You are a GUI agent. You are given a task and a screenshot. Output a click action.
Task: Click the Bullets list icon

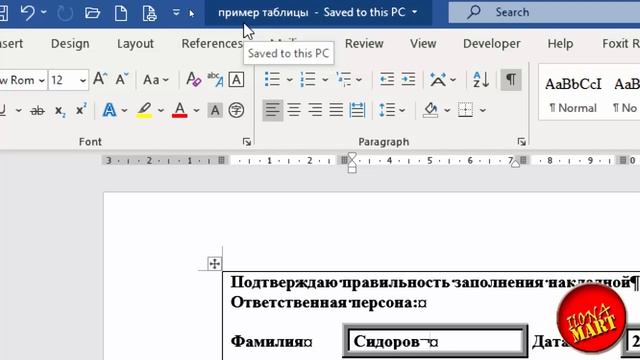[x=272, y=79]
